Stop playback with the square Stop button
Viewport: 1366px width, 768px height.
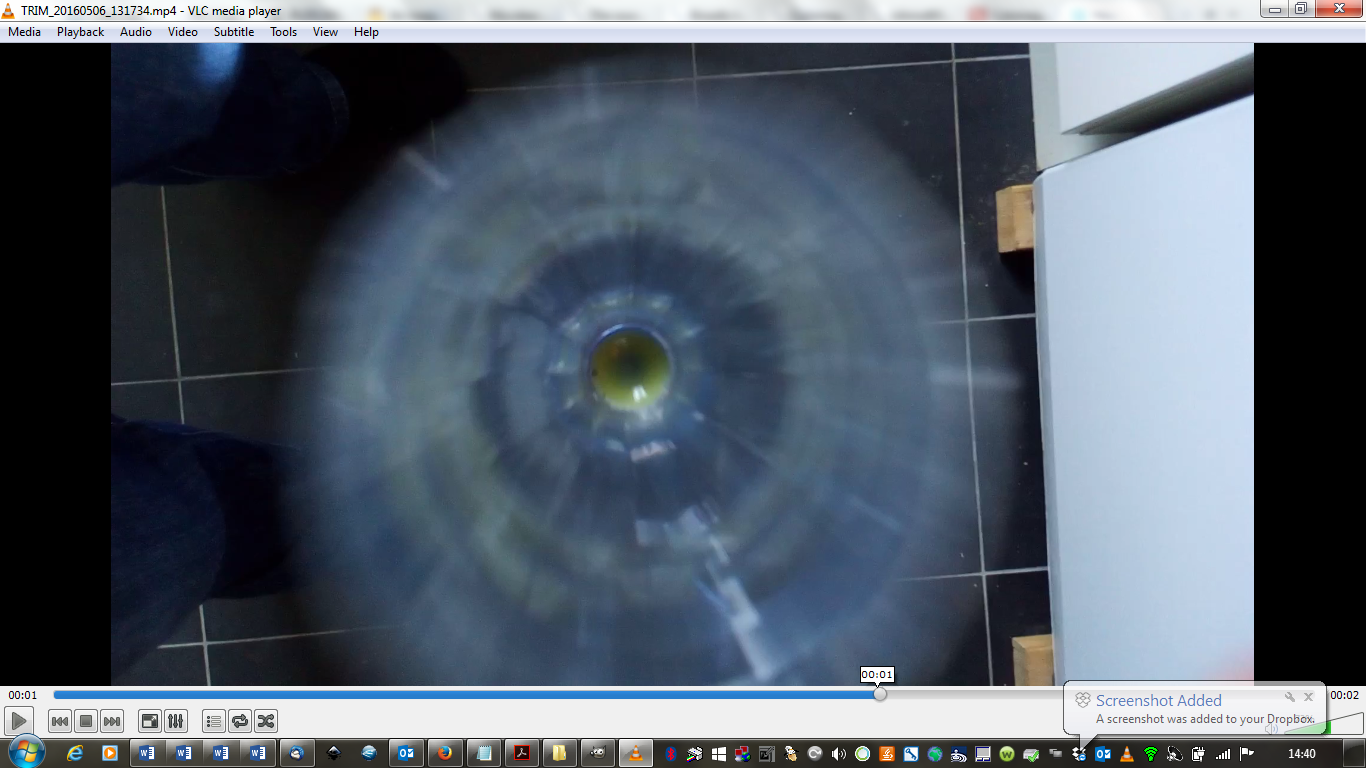(x=86, y=721)
